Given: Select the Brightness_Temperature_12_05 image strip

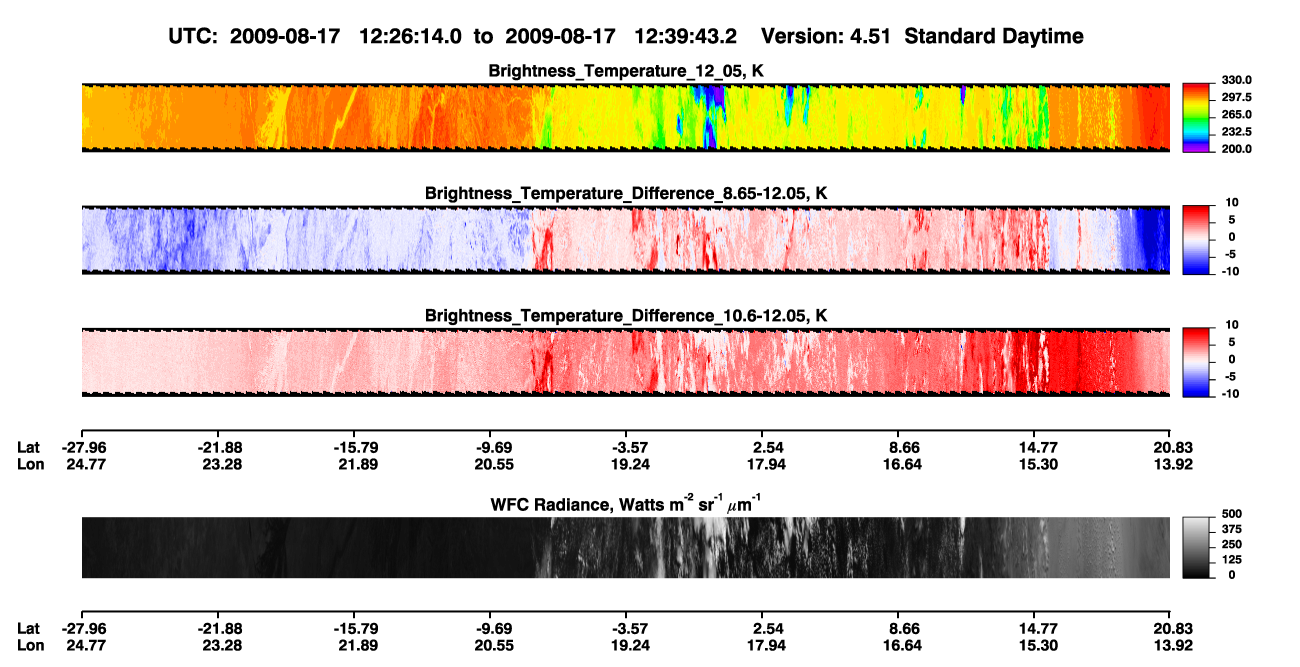Looking at the screenshot, I should pyautogui.click(x=625, y=117).
